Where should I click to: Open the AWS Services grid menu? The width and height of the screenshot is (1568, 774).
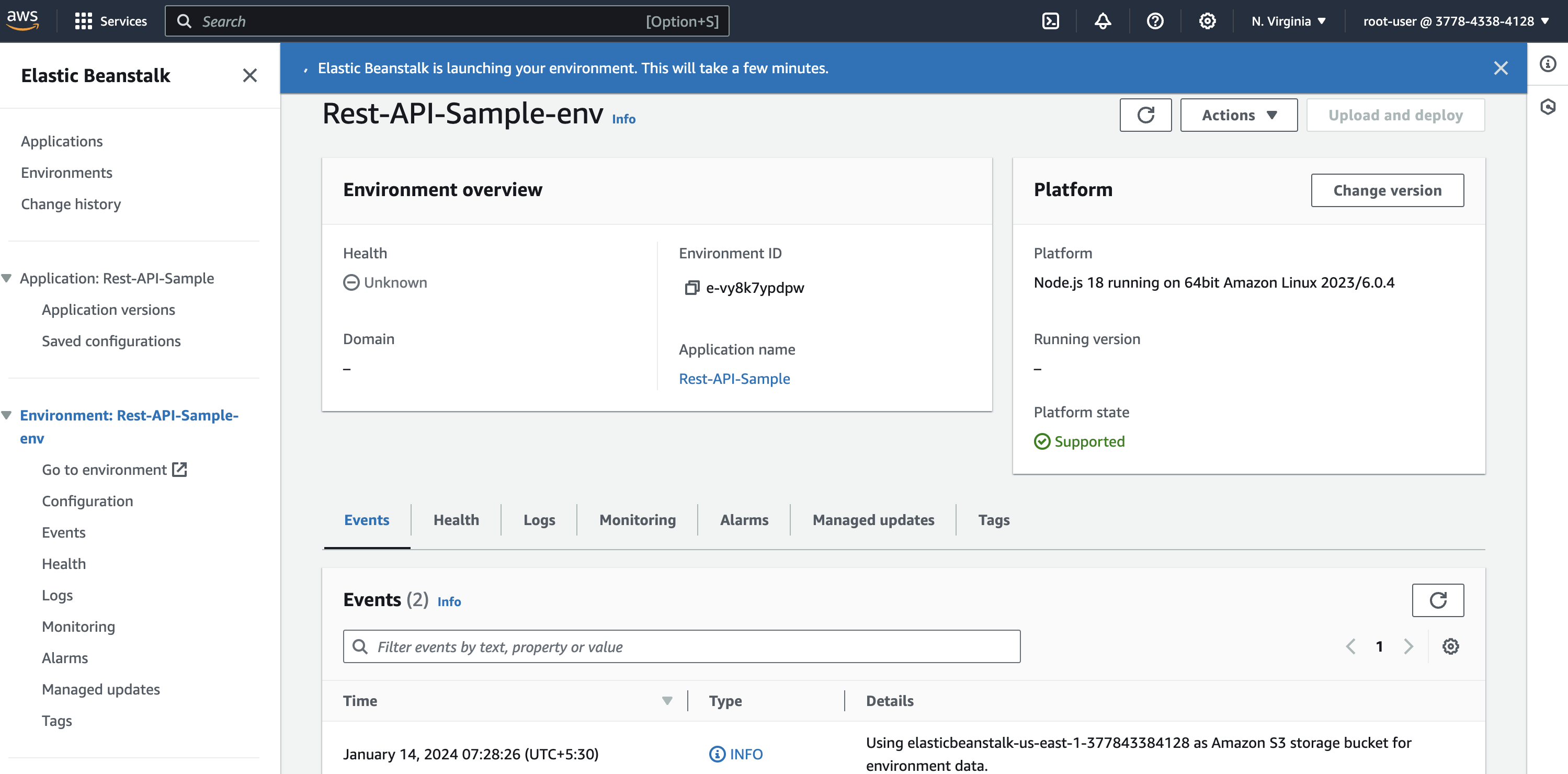[83, 21]
